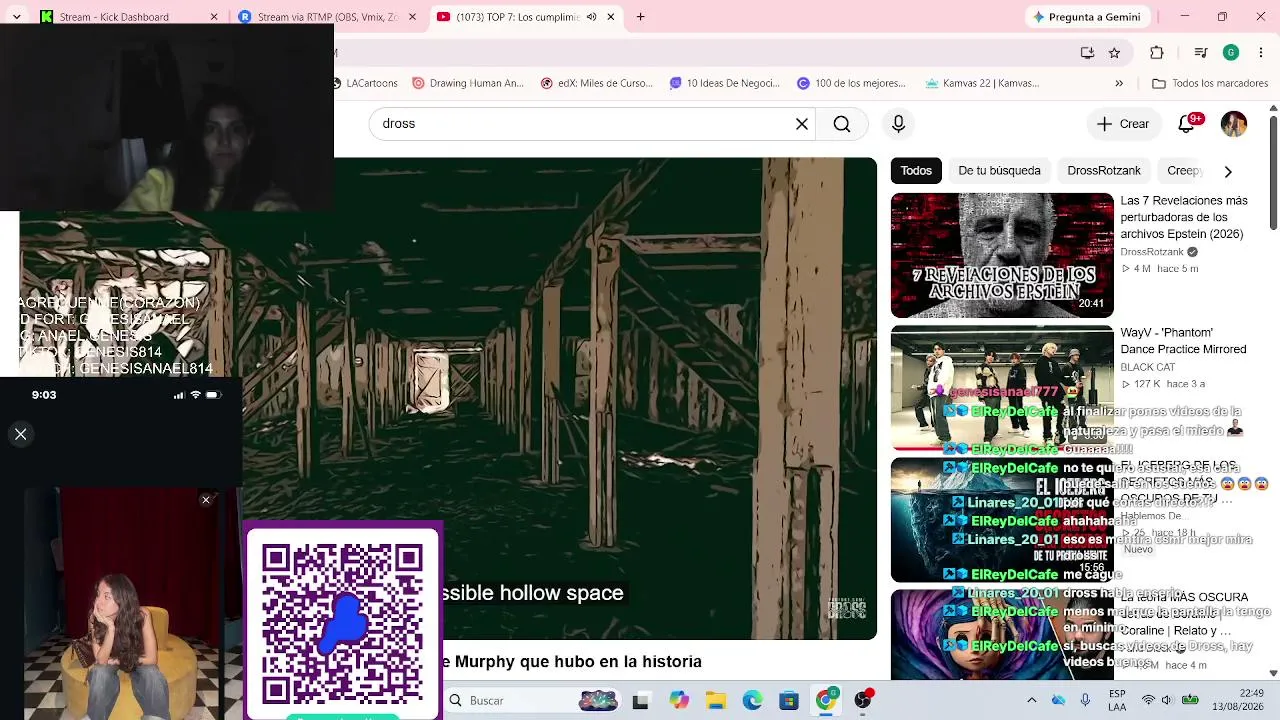Image resolution: width=1280 pixels, height=720 pixels.
Task: Open the volume speaker tray icon
Action: click(1168, 700)
